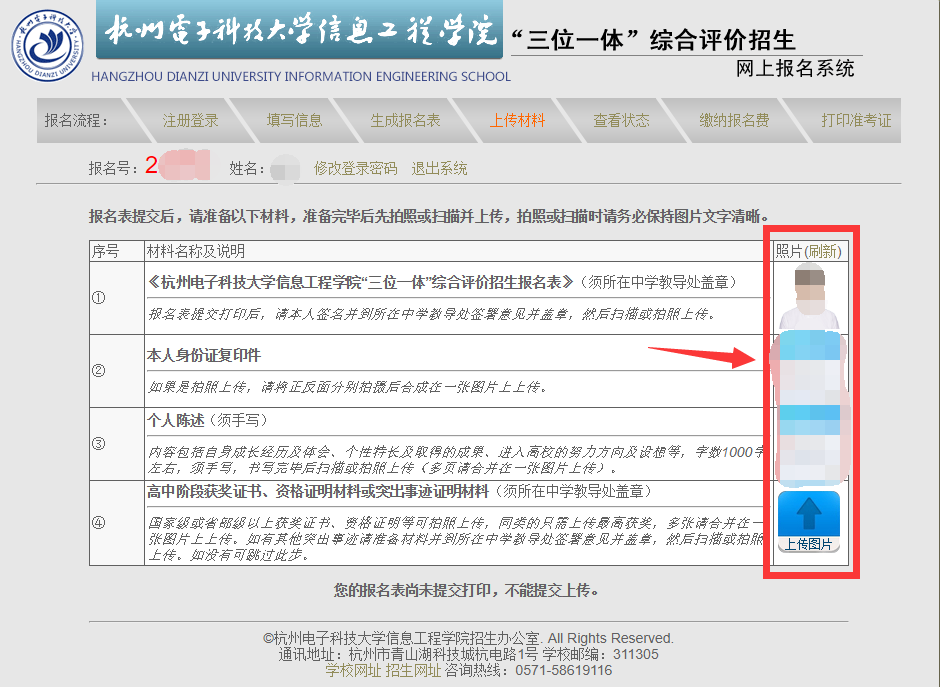Click the 上传图片 button label
940x687 pixels.
tap(809, 544)
